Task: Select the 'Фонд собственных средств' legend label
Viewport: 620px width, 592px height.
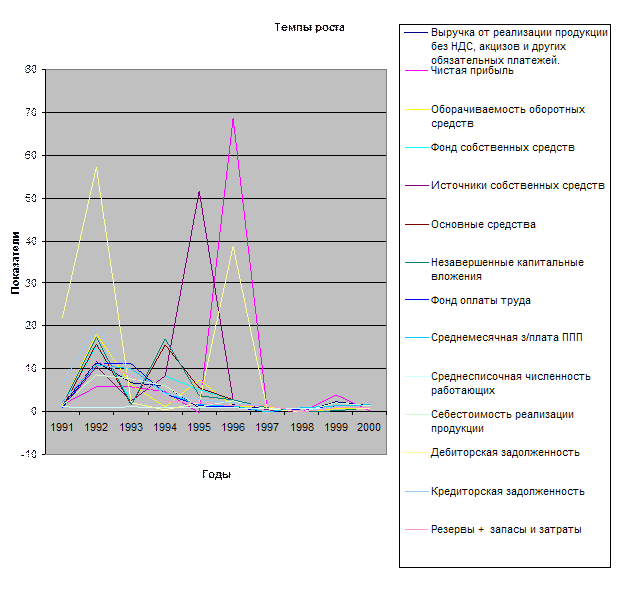Action: tap(502, 147)
